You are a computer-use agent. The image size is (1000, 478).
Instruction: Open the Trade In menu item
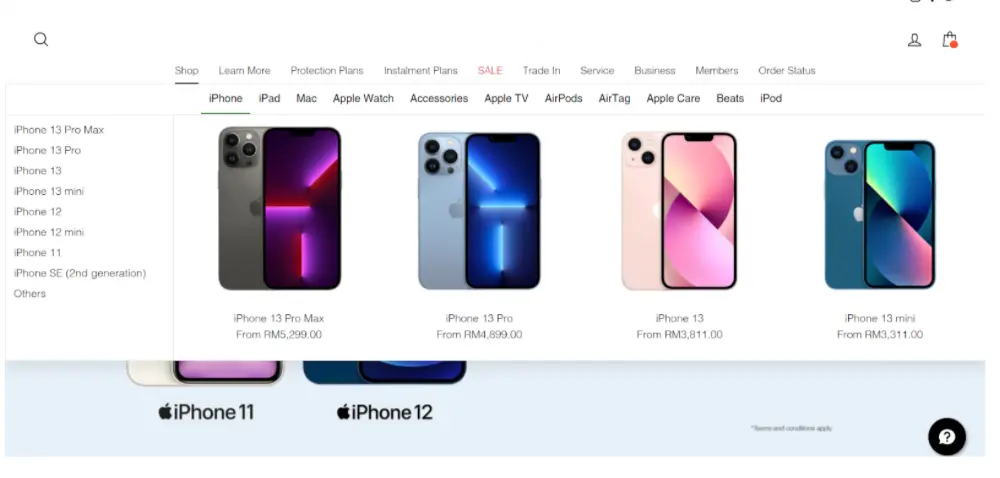pos(541,71)
